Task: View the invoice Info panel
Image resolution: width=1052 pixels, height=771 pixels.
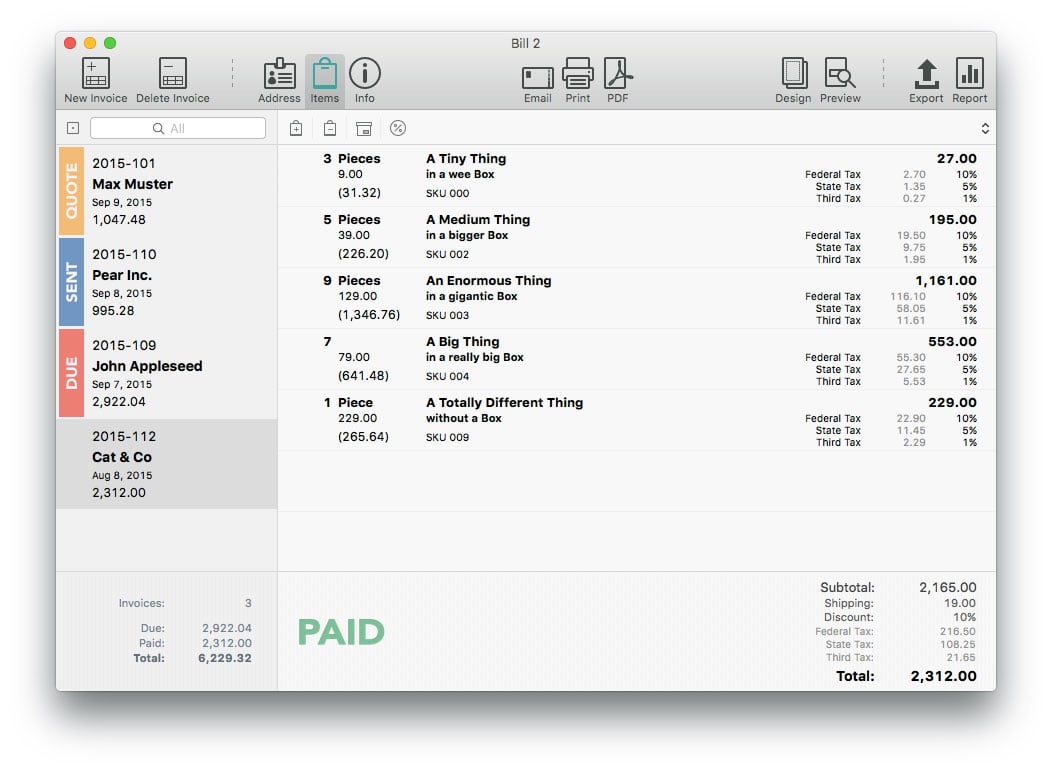Action: coord(366,75)
